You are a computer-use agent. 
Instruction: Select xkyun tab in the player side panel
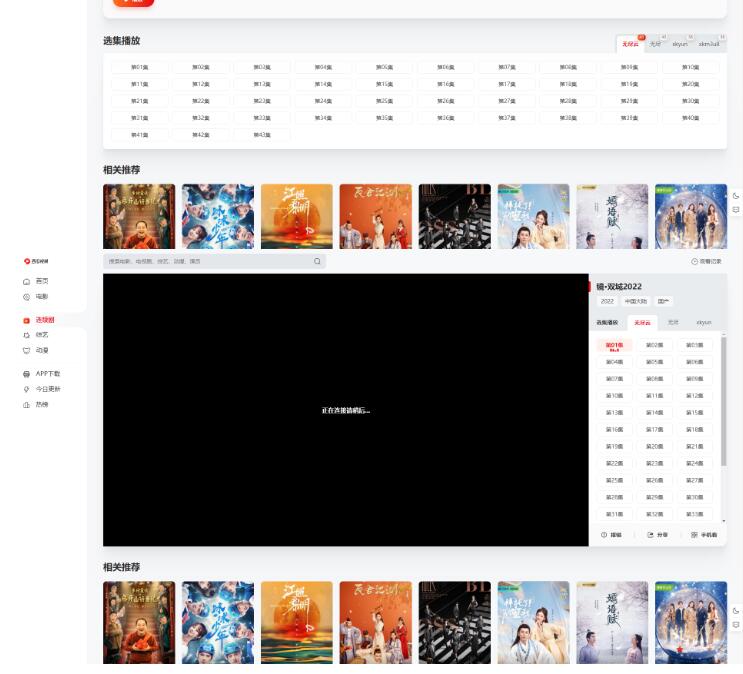click(x=704, y=322)
